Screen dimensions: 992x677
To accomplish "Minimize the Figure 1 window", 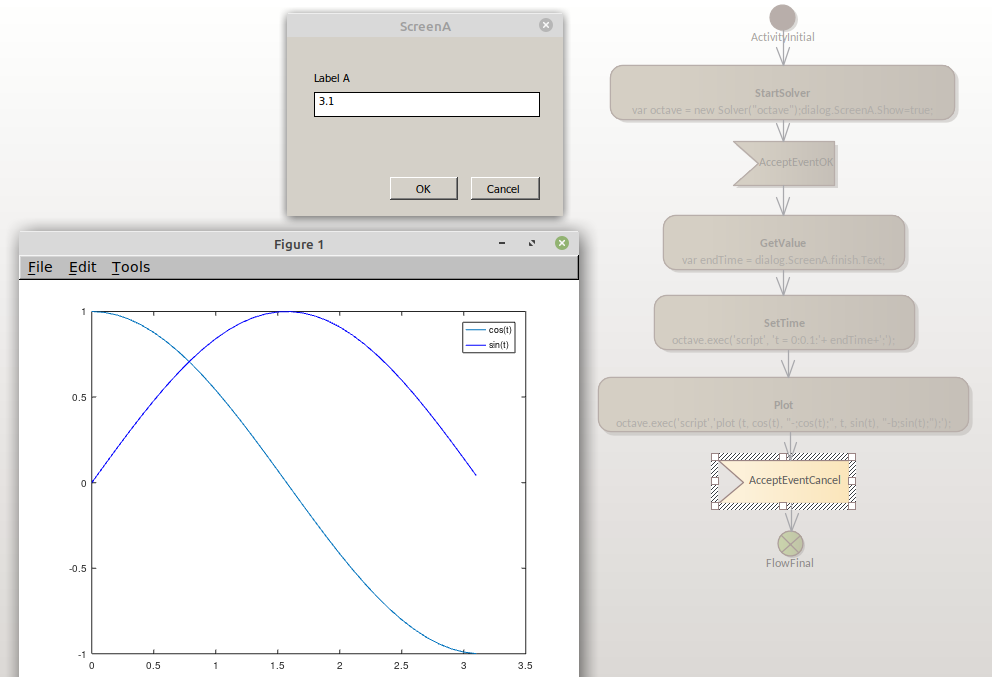I will [x=502, y=243].
